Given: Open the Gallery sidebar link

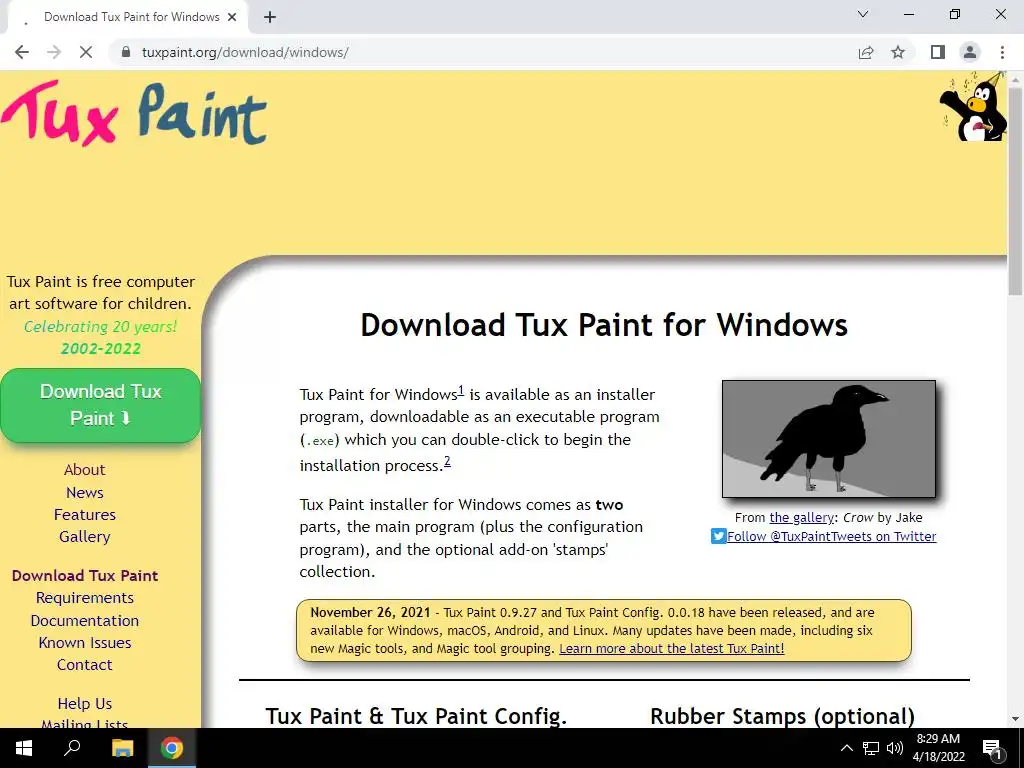Looking at the screenshot, I should click(84, 537).
